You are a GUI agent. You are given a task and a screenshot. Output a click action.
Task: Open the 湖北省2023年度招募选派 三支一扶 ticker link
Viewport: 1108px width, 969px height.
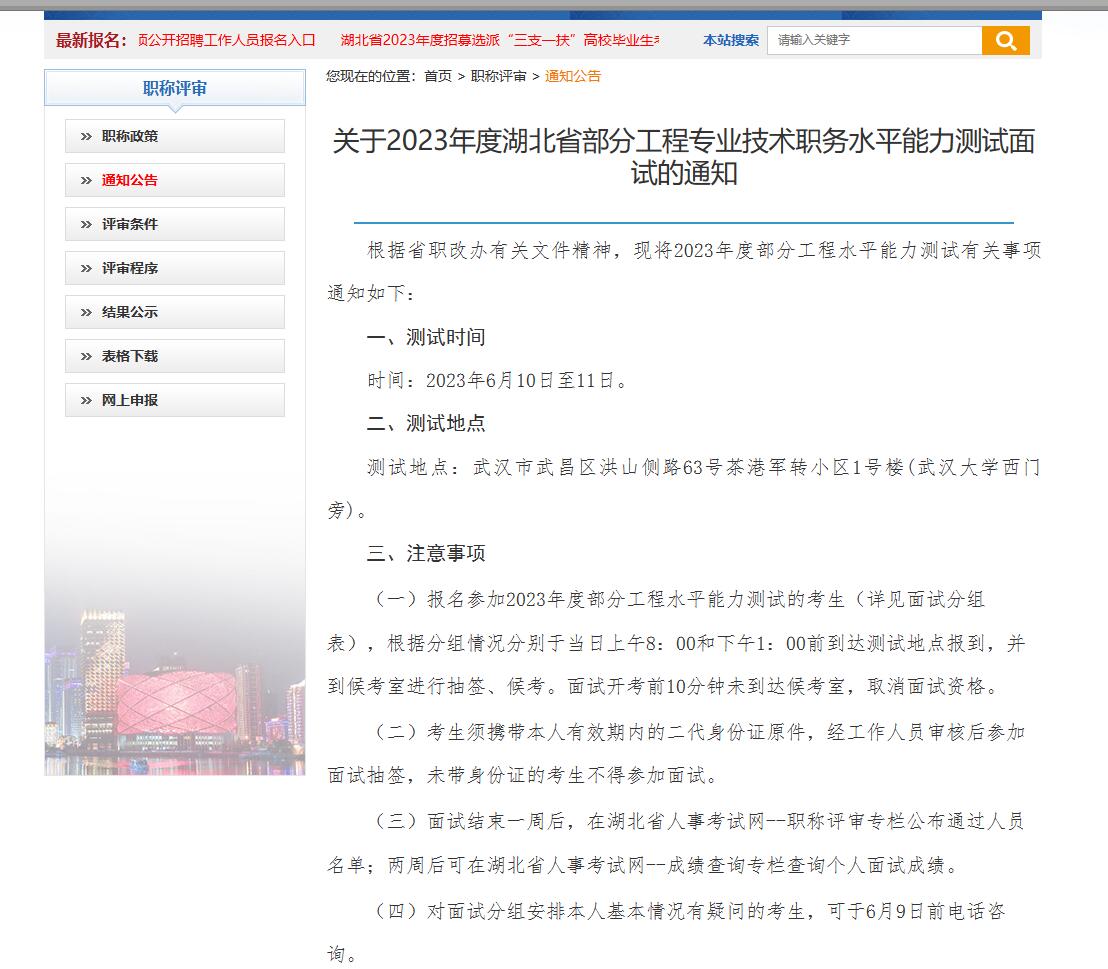[500, 40]
